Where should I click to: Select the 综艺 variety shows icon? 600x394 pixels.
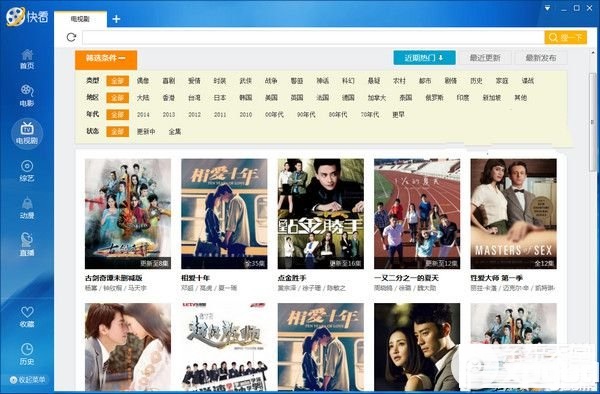coord(27,171)
